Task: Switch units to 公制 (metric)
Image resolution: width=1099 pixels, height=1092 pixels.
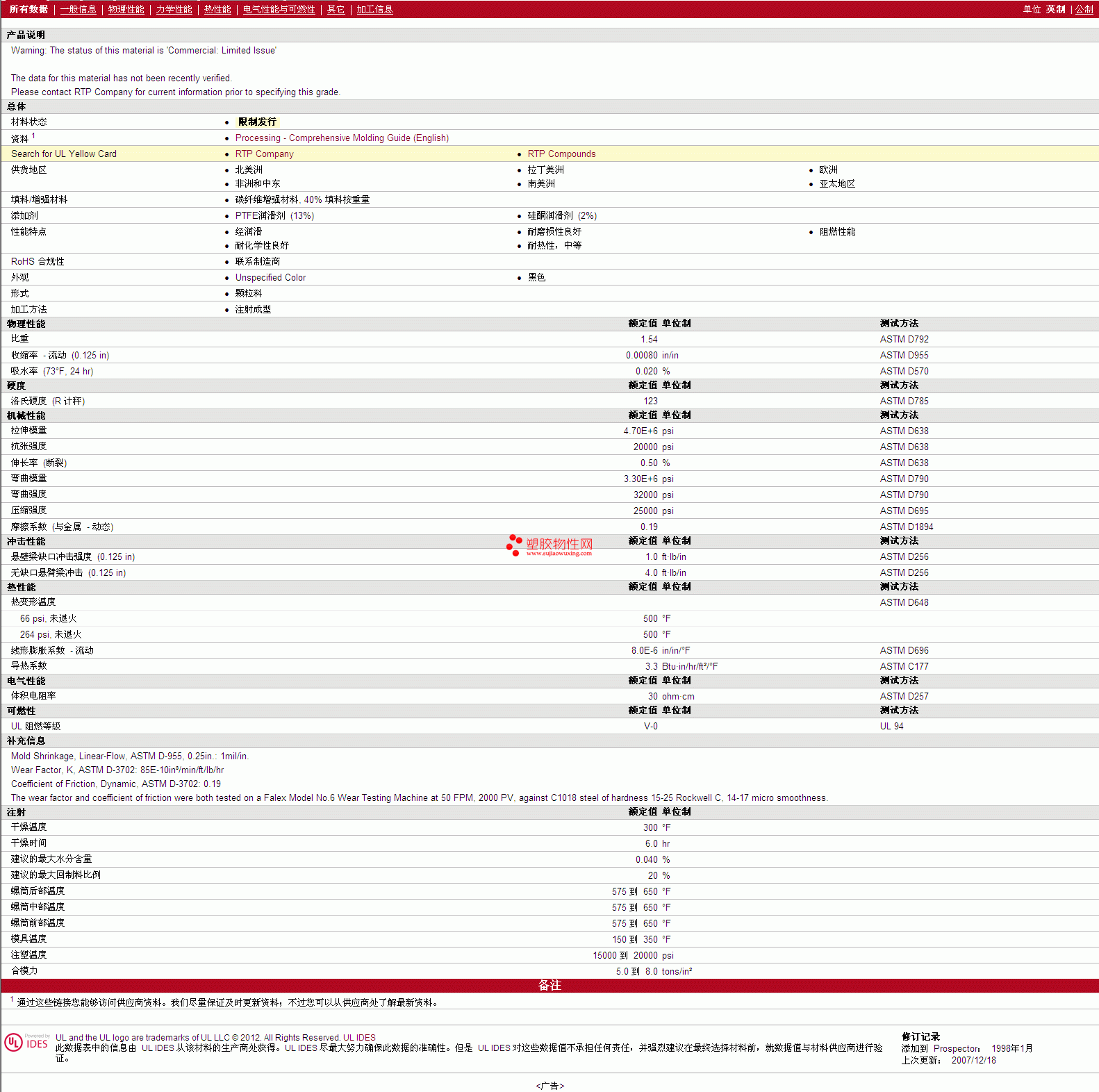Action: coord(1084,10)
